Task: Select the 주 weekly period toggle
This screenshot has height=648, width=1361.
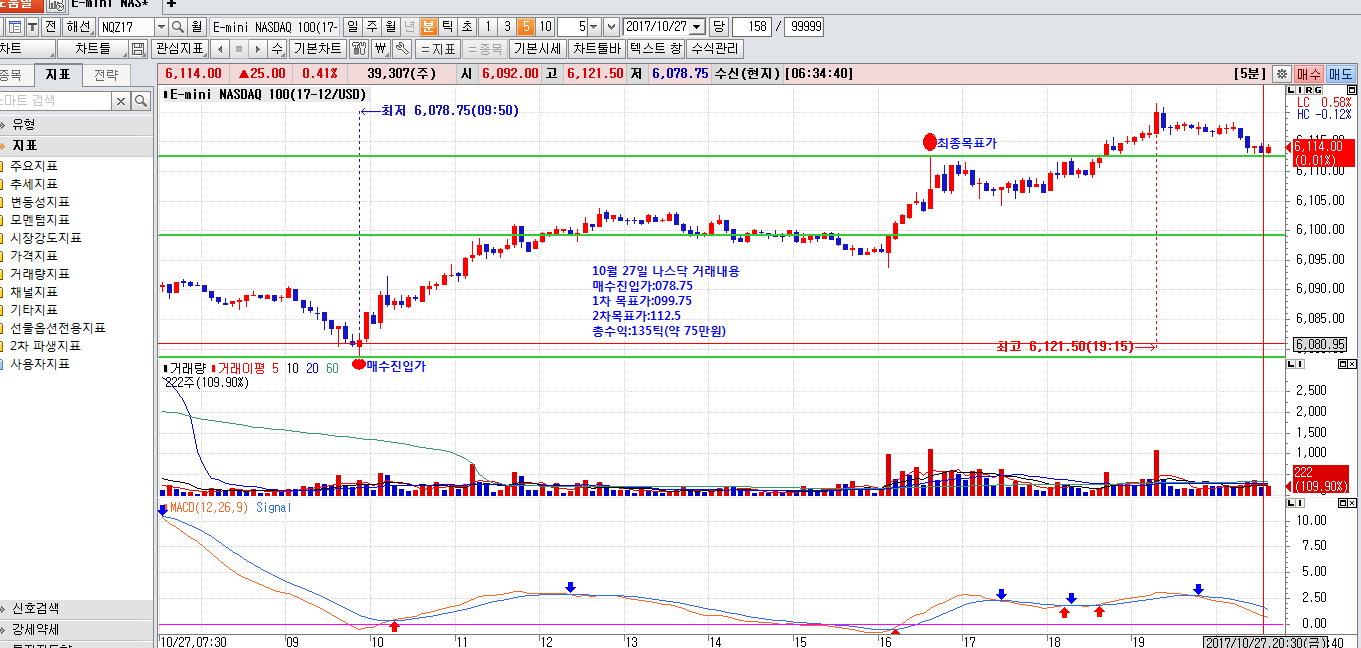Action: (371, 26)
